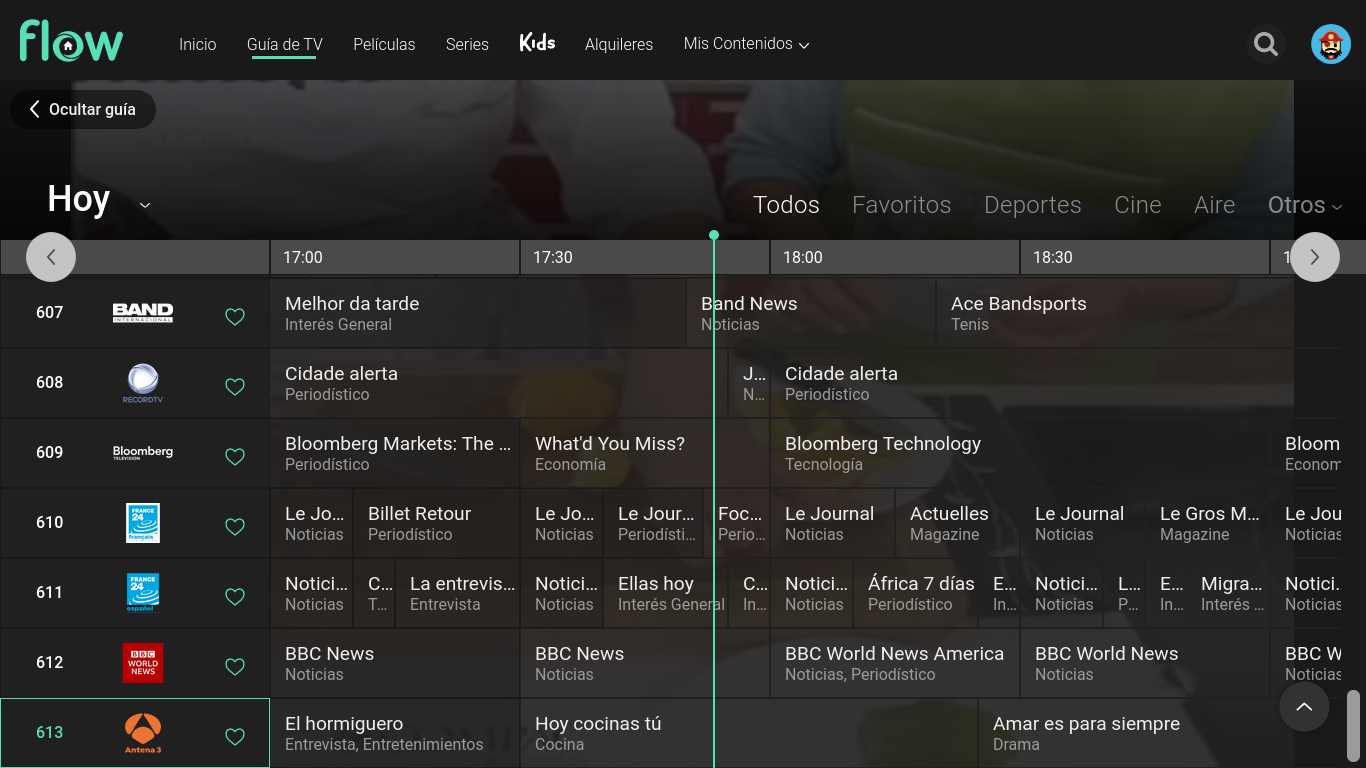Open the search magnifier icon
The width and height of the screenshot is (1366, 768).
click(1266, 44)
